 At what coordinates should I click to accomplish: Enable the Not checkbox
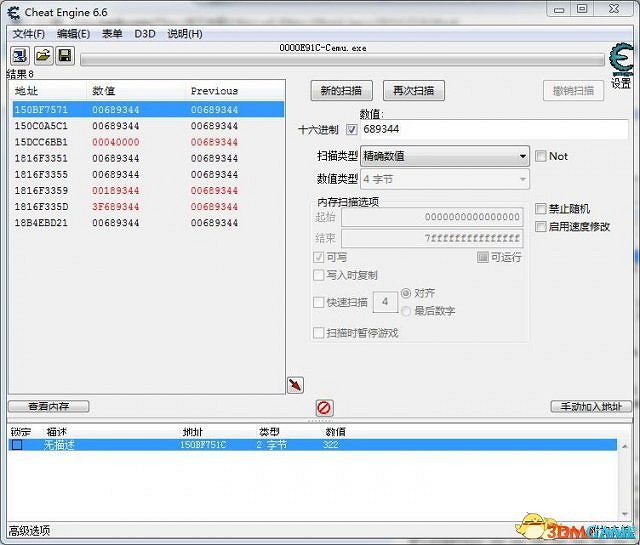pyautogui.click(x=541, y=156)
